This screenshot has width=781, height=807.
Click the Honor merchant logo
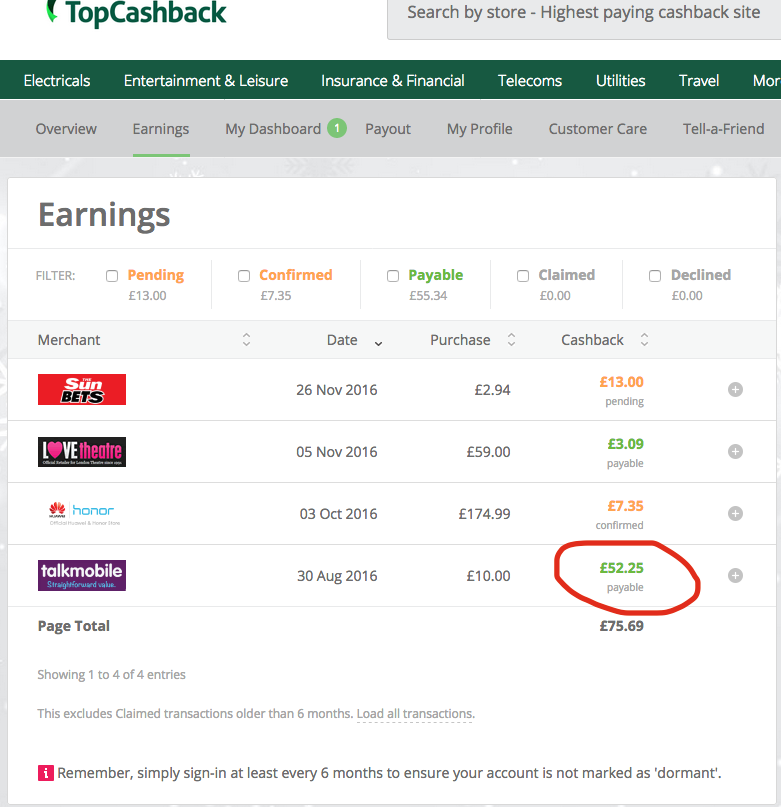pyautogui.click(x=82, y=514)
